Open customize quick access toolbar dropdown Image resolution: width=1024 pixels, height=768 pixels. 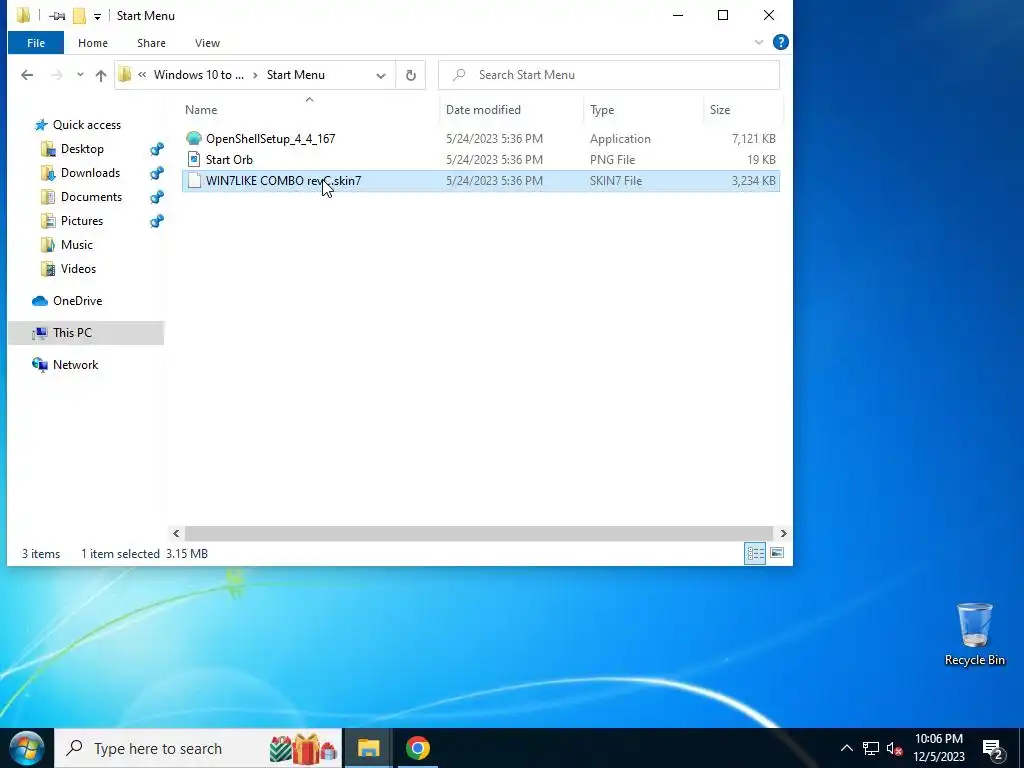[97, 16]
